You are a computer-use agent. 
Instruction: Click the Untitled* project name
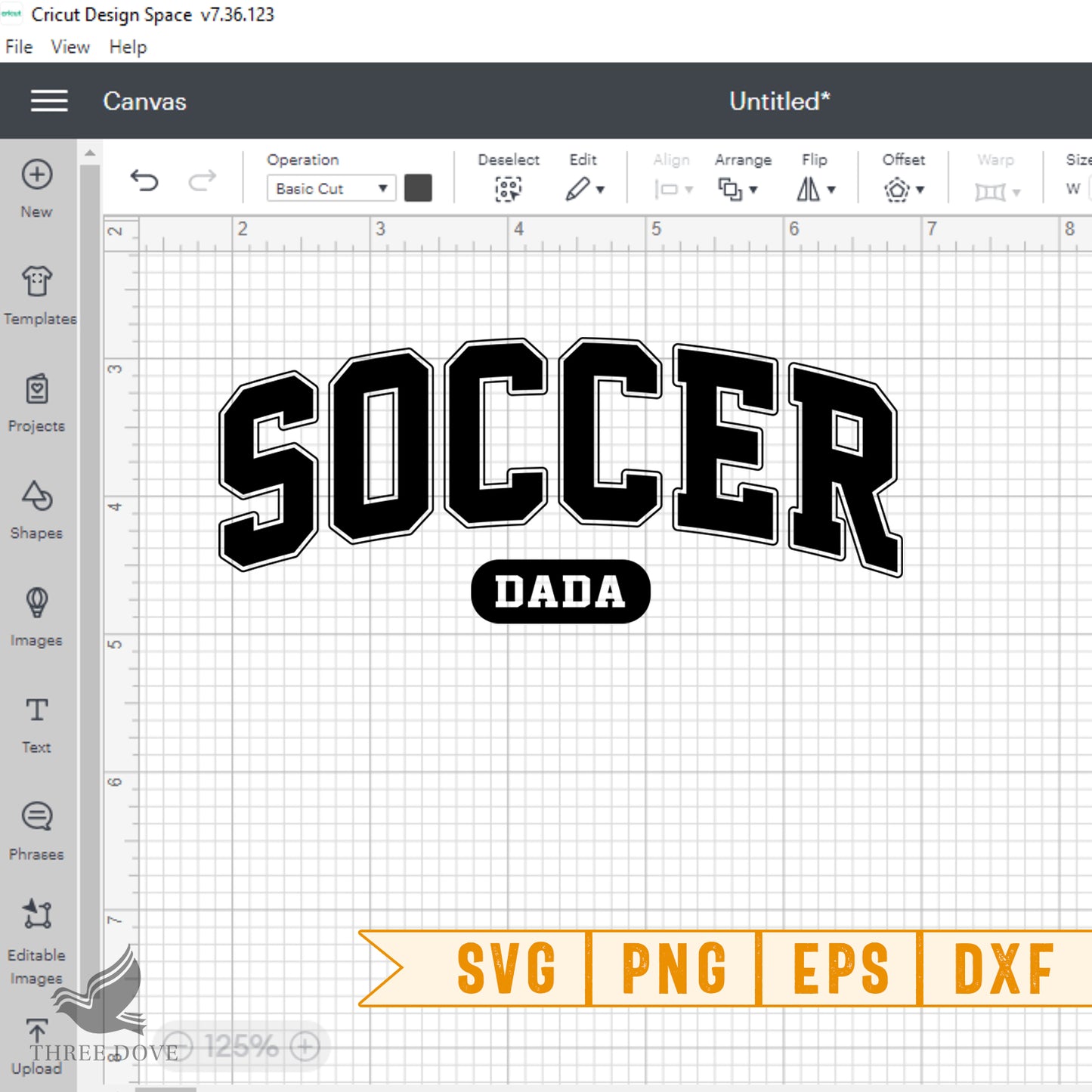point(779,101)
